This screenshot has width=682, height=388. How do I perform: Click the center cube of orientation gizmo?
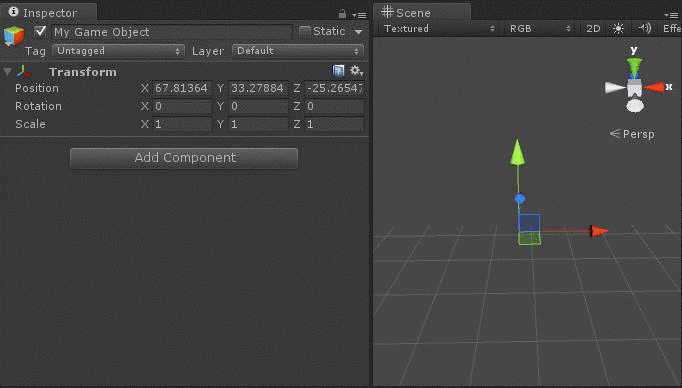[635, 88]
